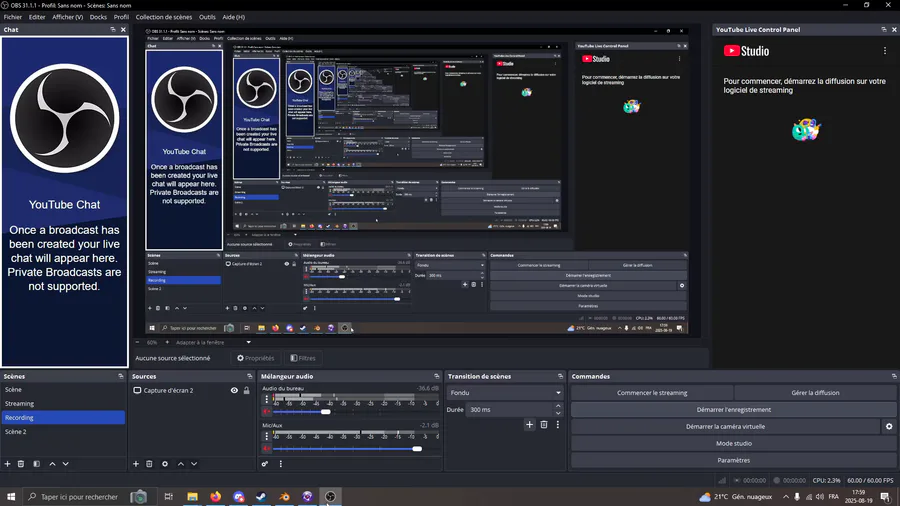This screenshot has height=506, width=900.
Task: Mute Mic/Aux
Action: [x=266, y=449]
